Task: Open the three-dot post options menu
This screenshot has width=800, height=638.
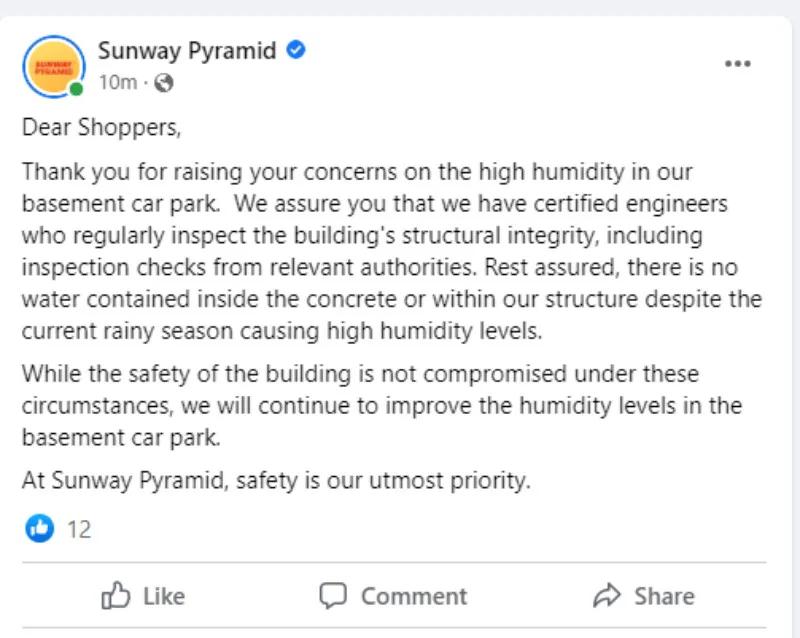Action: coord(737,64)
